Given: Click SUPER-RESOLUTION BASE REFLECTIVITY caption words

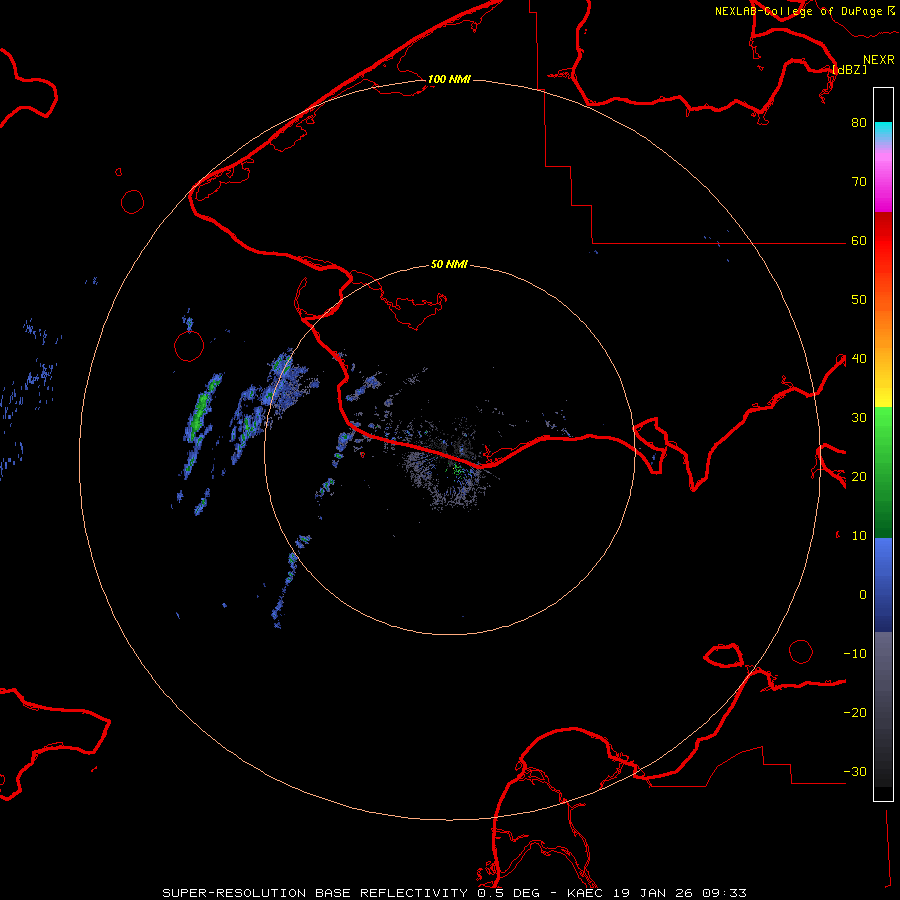Looking at the screenshot, I should pos(315,893).
